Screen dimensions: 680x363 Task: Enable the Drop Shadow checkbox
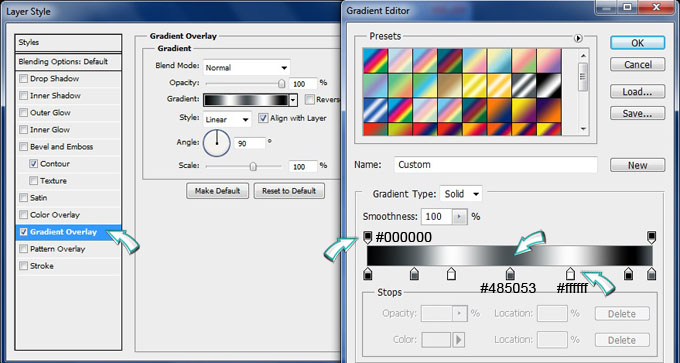(23, 79)
